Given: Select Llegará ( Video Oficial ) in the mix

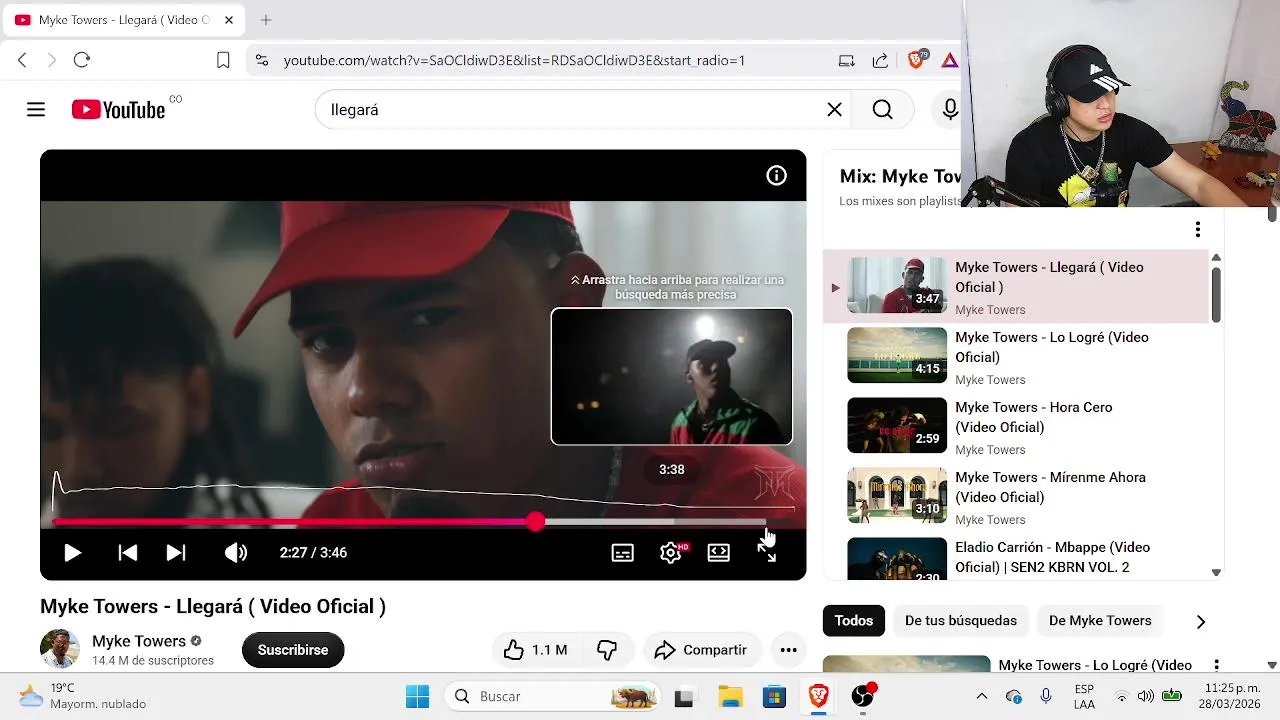Looking at the screenshot, I should click(1016, 287).
